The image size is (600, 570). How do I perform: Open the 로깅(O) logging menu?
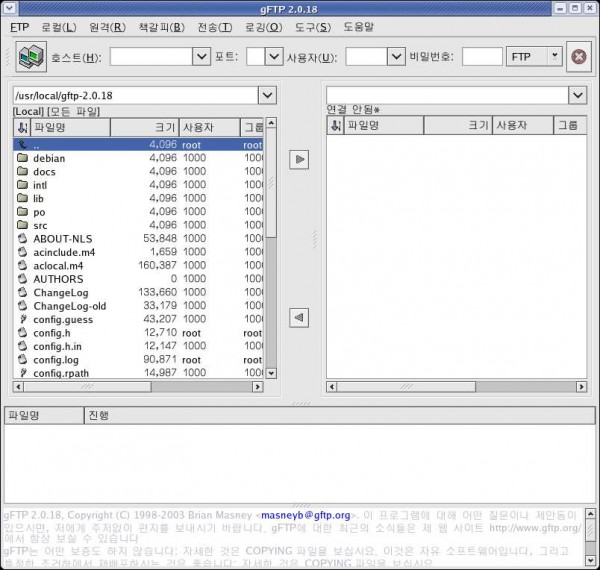[x=264, y=27]
